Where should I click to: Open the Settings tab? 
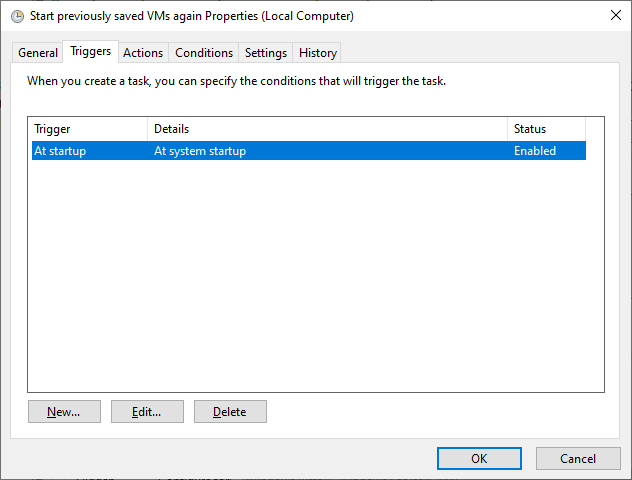point(266,53)
